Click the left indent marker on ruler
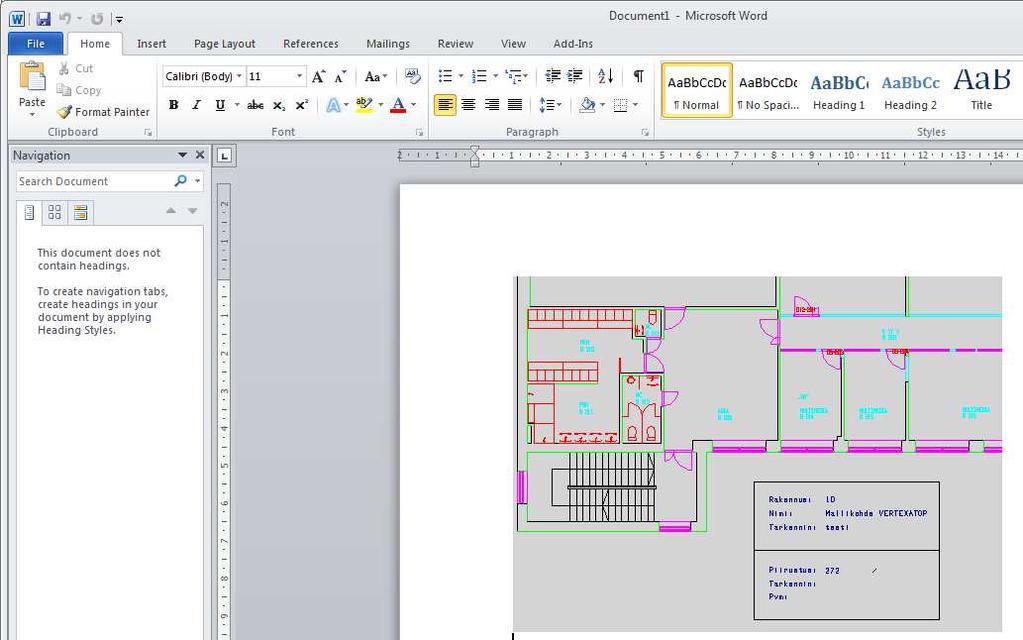Image resolution: width=1023 pixels, height=640 pixels. 475,162
